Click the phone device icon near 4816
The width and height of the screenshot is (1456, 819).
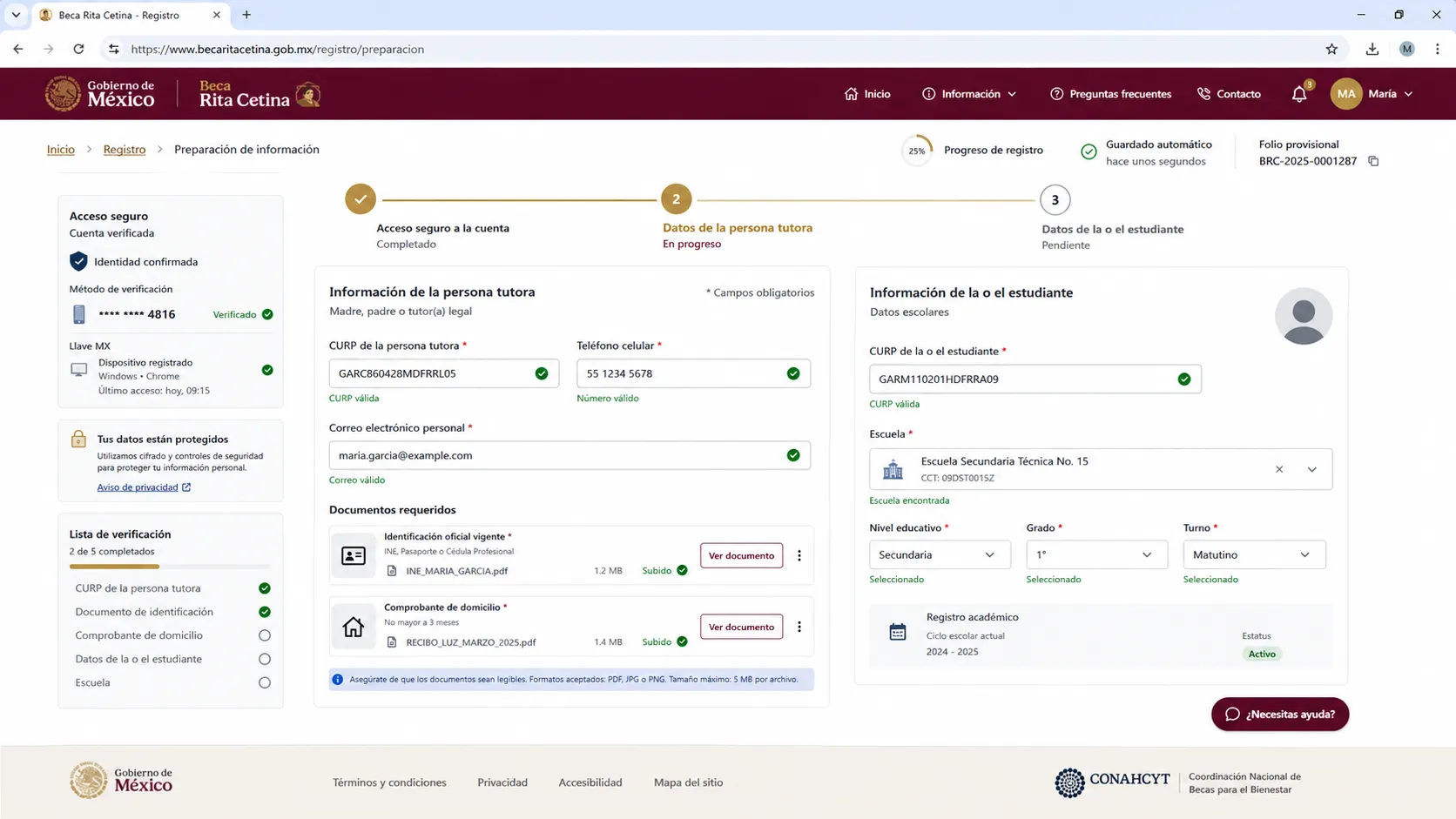(x=79, y=314)
